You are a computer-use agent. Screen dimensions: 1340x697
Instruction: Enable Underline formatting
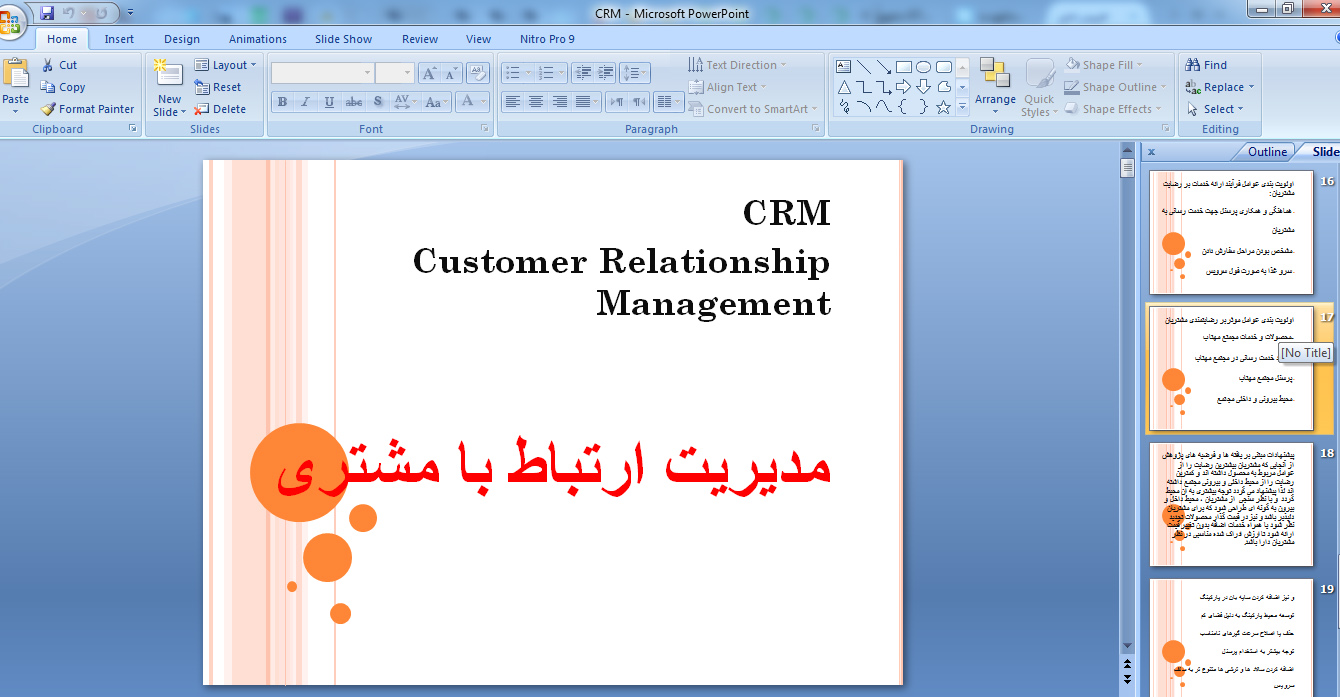[x=329, y=102]
